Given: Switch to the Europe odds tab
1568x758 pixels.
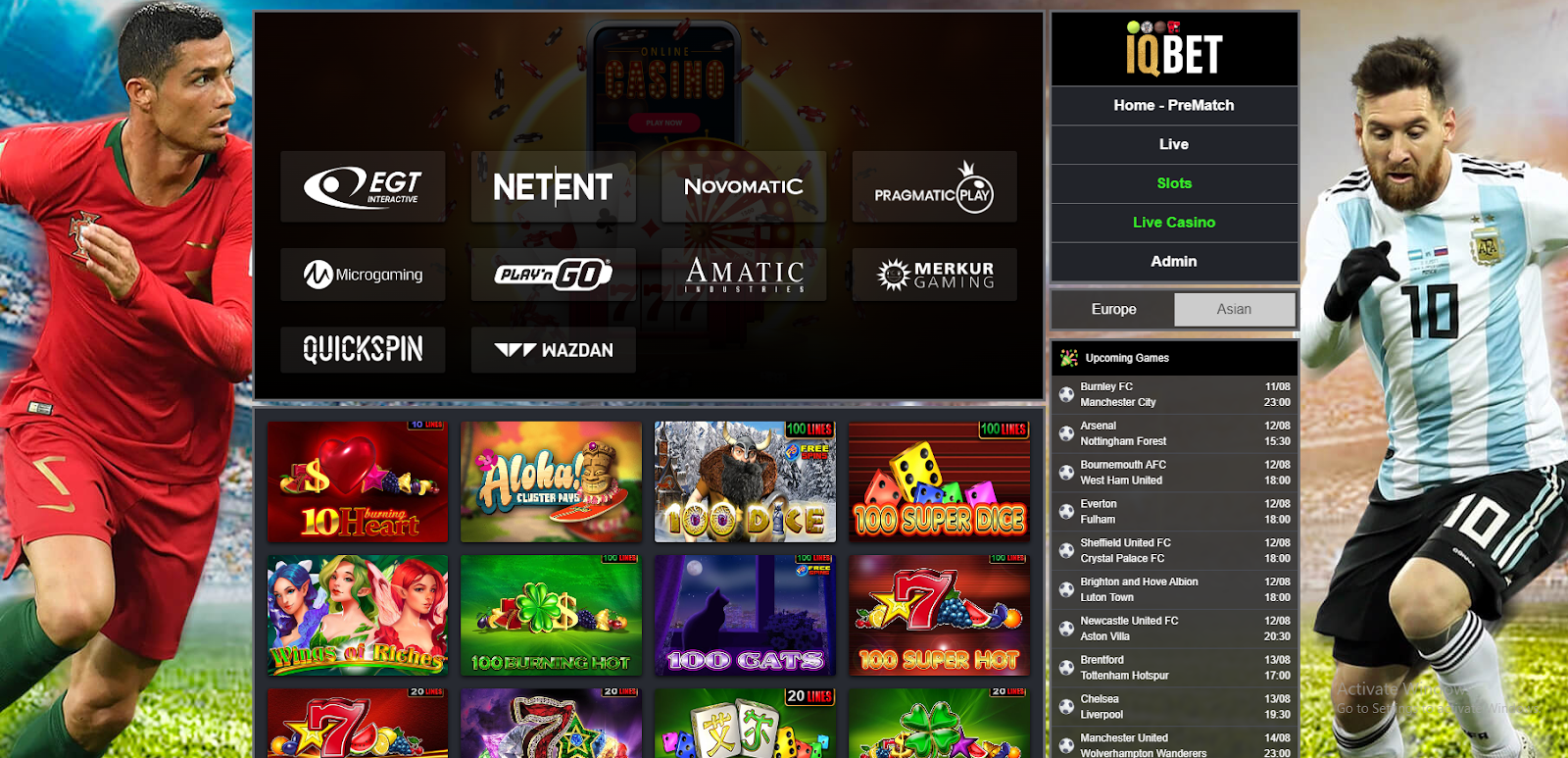Looking at the screenshot, I should tap(1114, 309).
